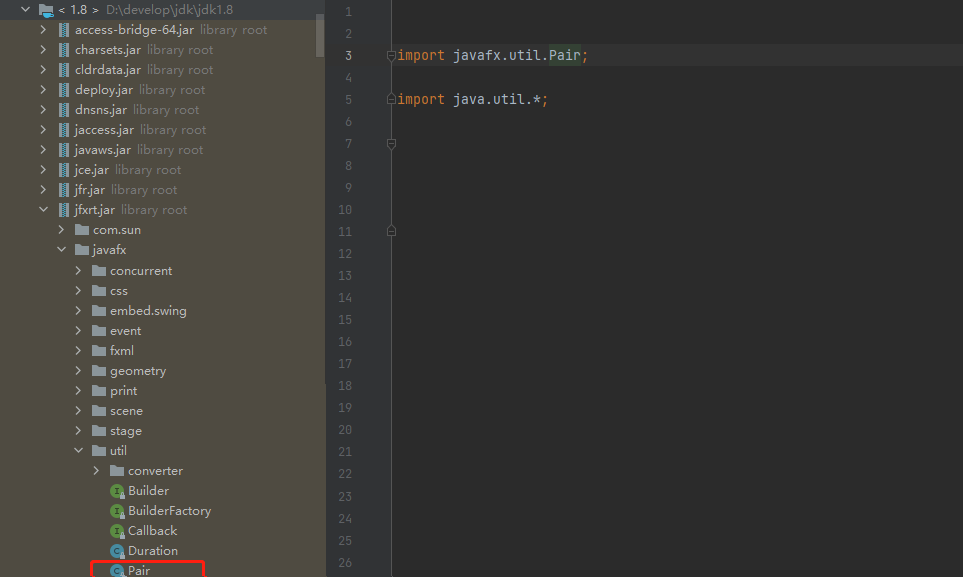
Task: Click the print folder icon
Action: coord(99,390)
